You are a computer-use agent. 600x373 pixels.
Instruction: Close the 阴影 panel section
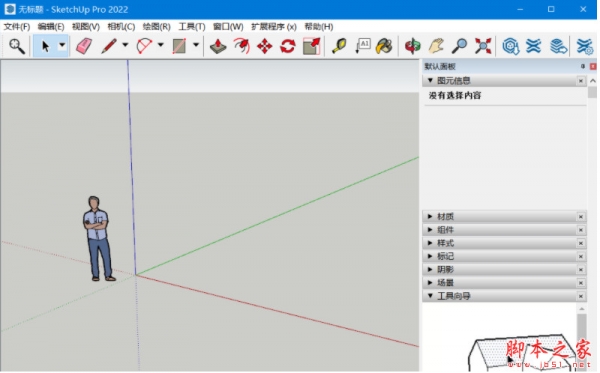[581, 270]
